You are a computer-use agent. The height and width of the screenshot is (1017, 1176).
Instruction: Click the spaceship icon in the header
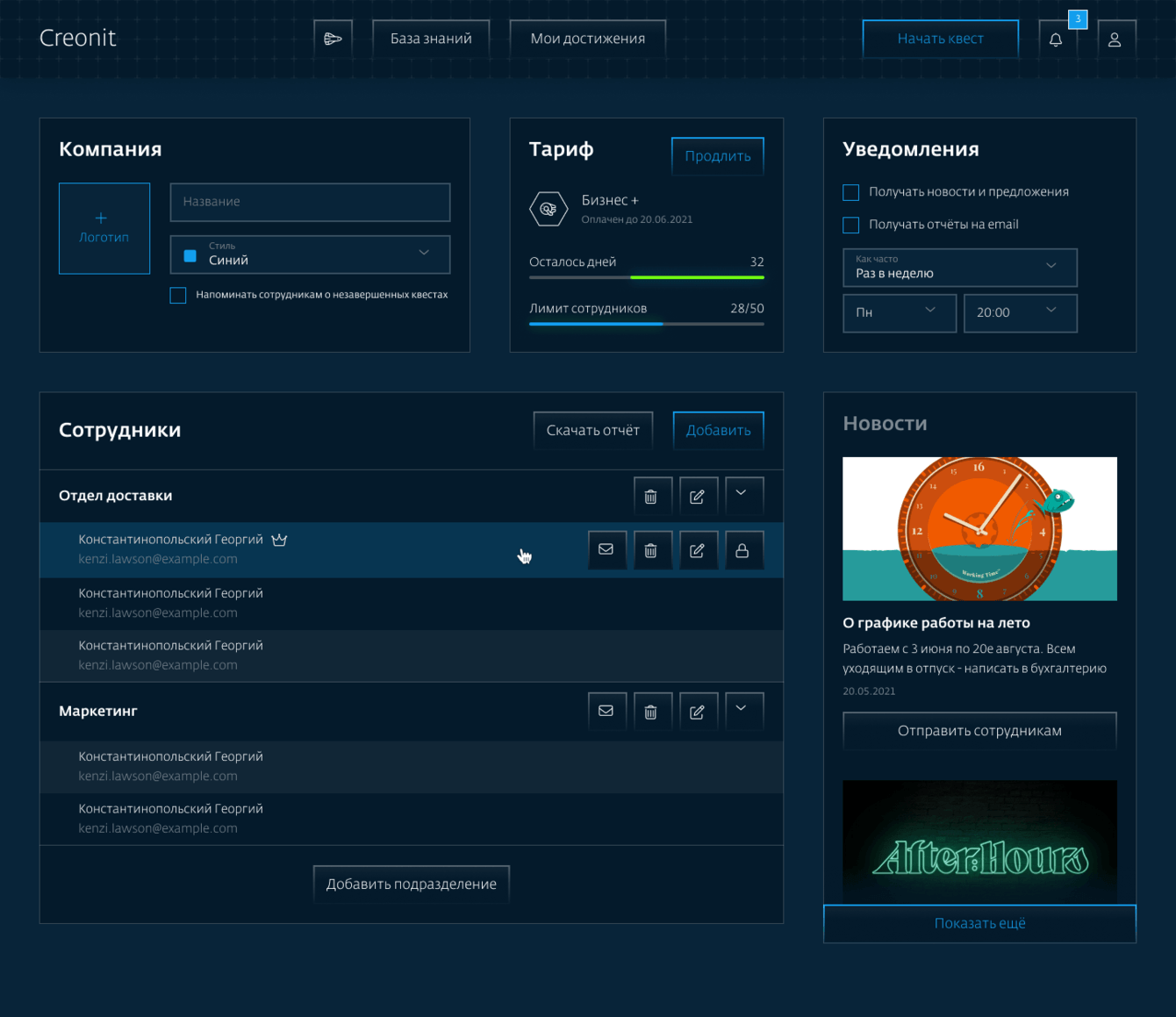[333, 39]
